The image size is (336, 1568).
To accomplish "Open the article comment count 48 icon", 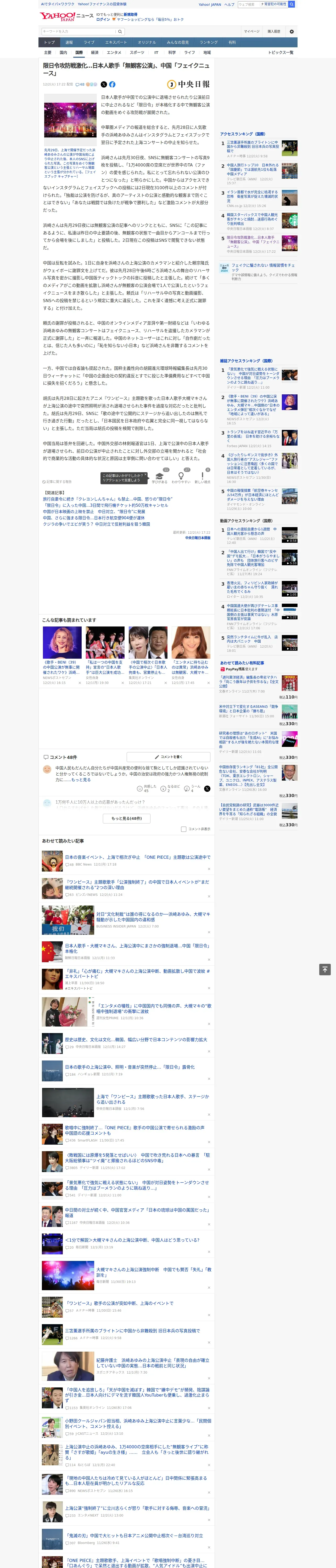I will [80, 85].
